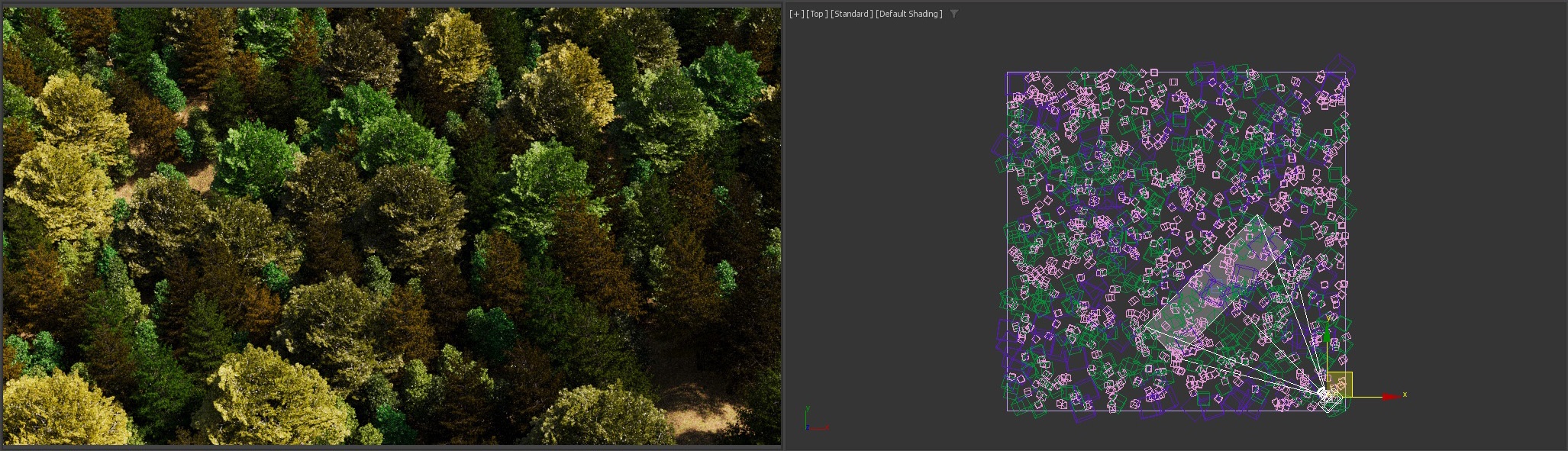The width and height of the screenshot is (1568, 451).
Task: Open the [Default Shading] menu
Action: [x=909, y=14]
